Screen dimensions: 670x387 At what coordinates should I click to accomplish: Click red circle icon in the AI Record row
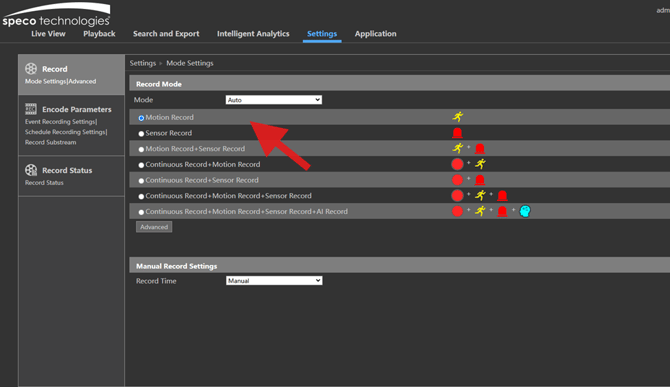pos(457,211)
